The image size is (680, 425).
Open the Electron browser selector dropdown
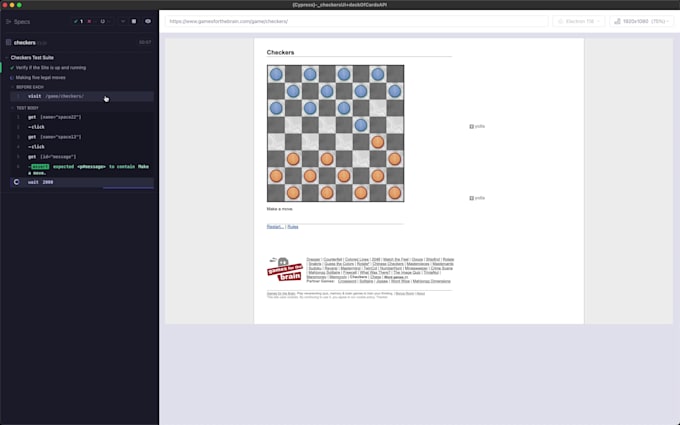(x=579, y=21)
